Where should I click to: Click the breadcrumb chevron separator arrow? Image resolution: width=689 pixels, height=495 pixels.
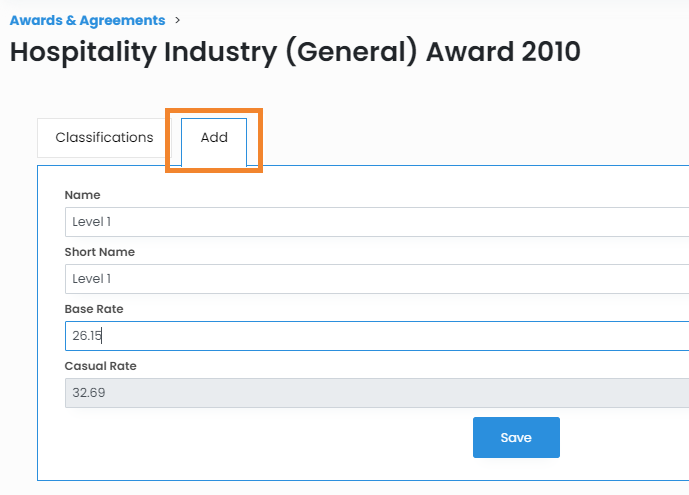pyautogui.click(x=177, y=20)
